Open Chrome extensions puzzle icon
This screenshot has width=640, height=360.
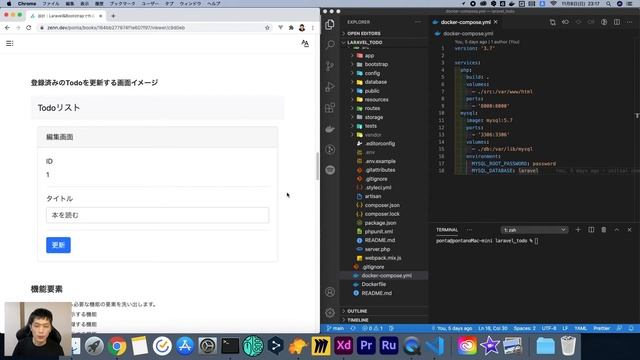291,28
